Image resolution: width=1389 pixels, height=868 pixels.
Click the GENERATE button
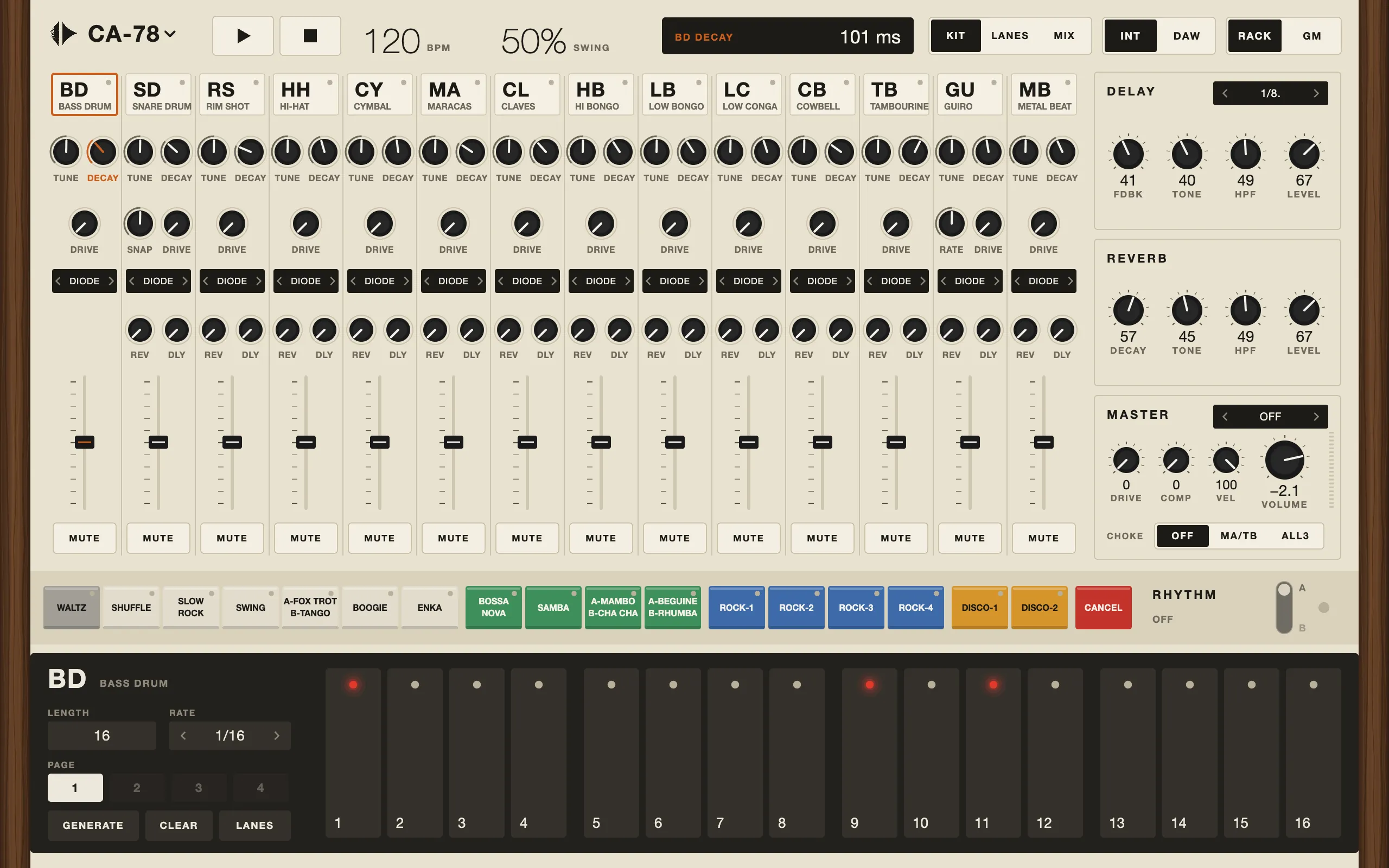point(93,825)
